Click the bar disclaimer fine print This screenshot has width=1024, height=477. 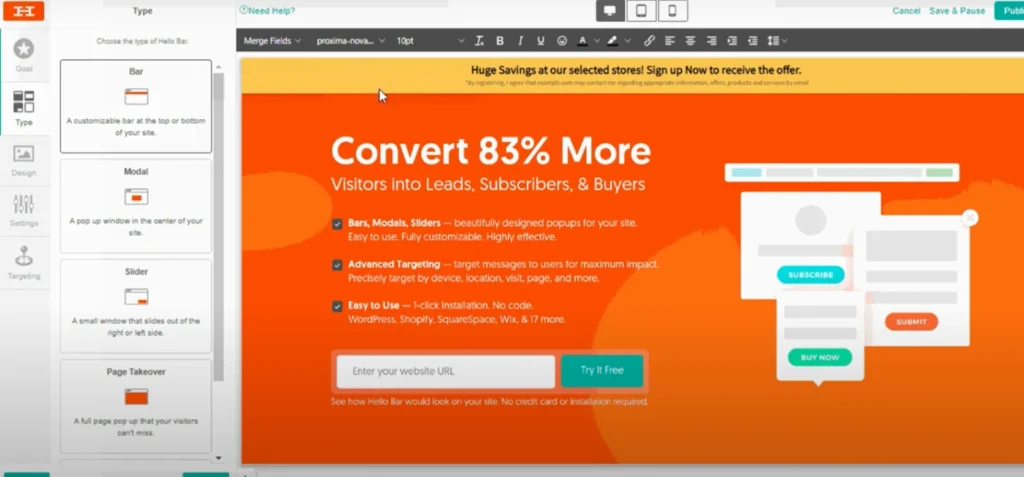point(637,83)
